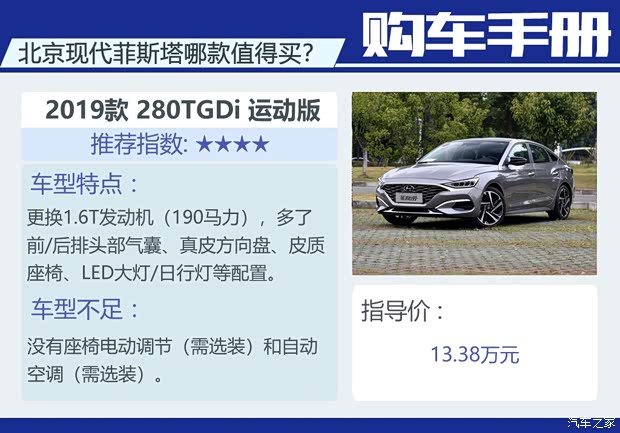Image resolution: width=620 pixels, height=433 pixels.
Task: Click the 车型不足 section heading
Action: pos(85,309)
